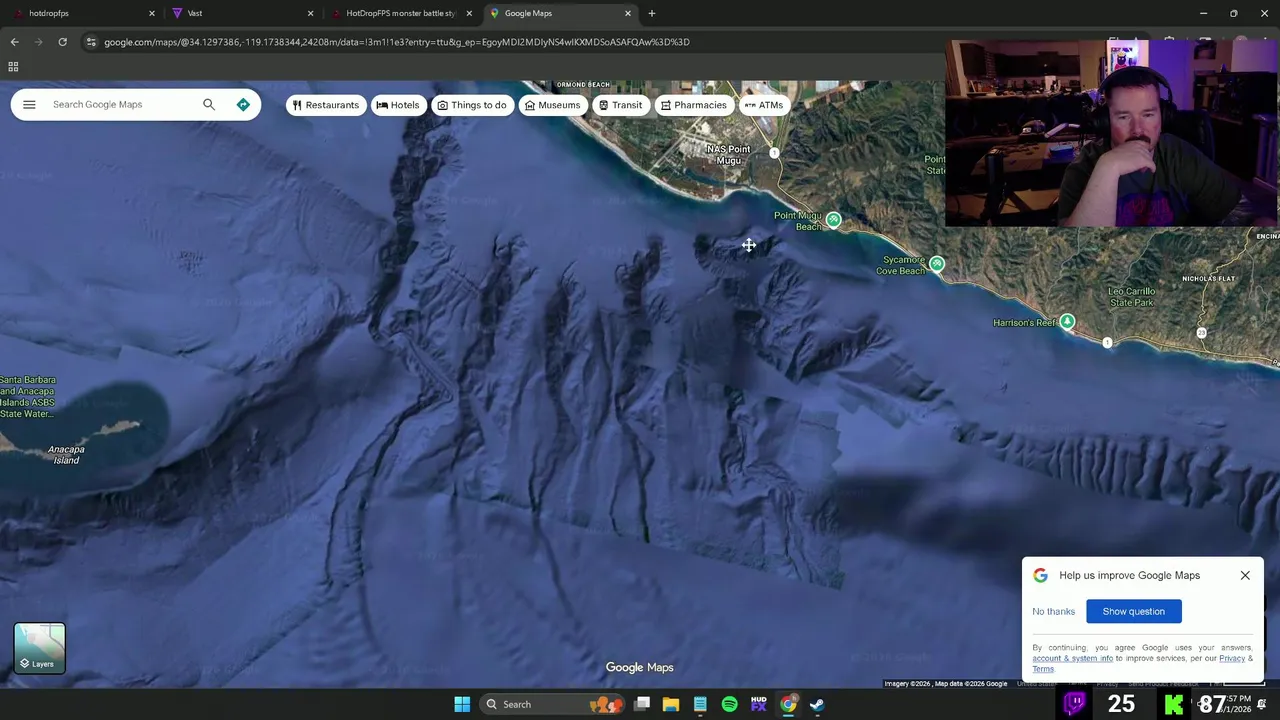
Task: Click the Highway 1 shield near NAS Point Mugu
Action: (x=774, y=153)
